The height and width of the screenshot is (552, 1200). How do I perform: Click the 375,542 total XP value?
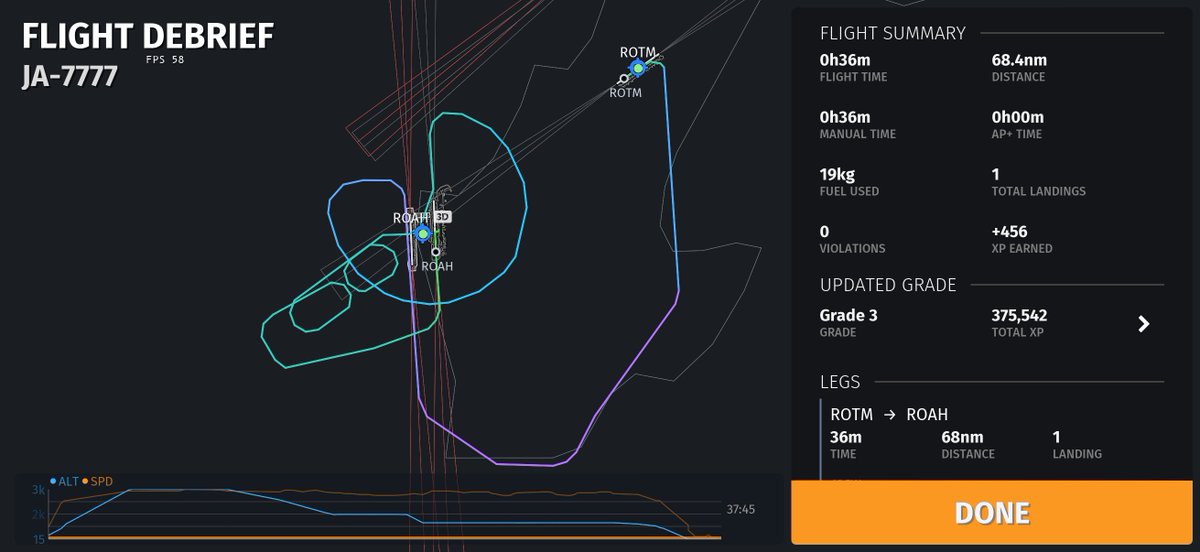(x=1019, y=315)
